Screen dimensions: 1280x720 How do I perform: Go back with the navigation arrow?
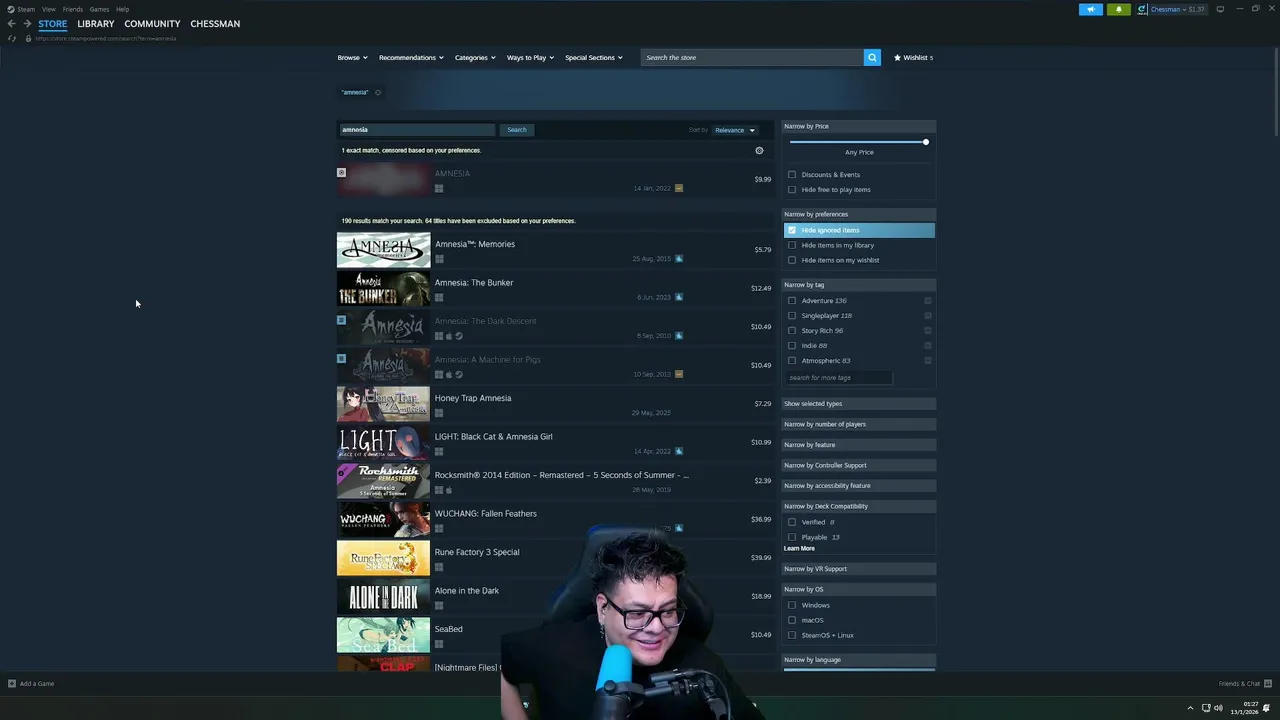(11, 23)
